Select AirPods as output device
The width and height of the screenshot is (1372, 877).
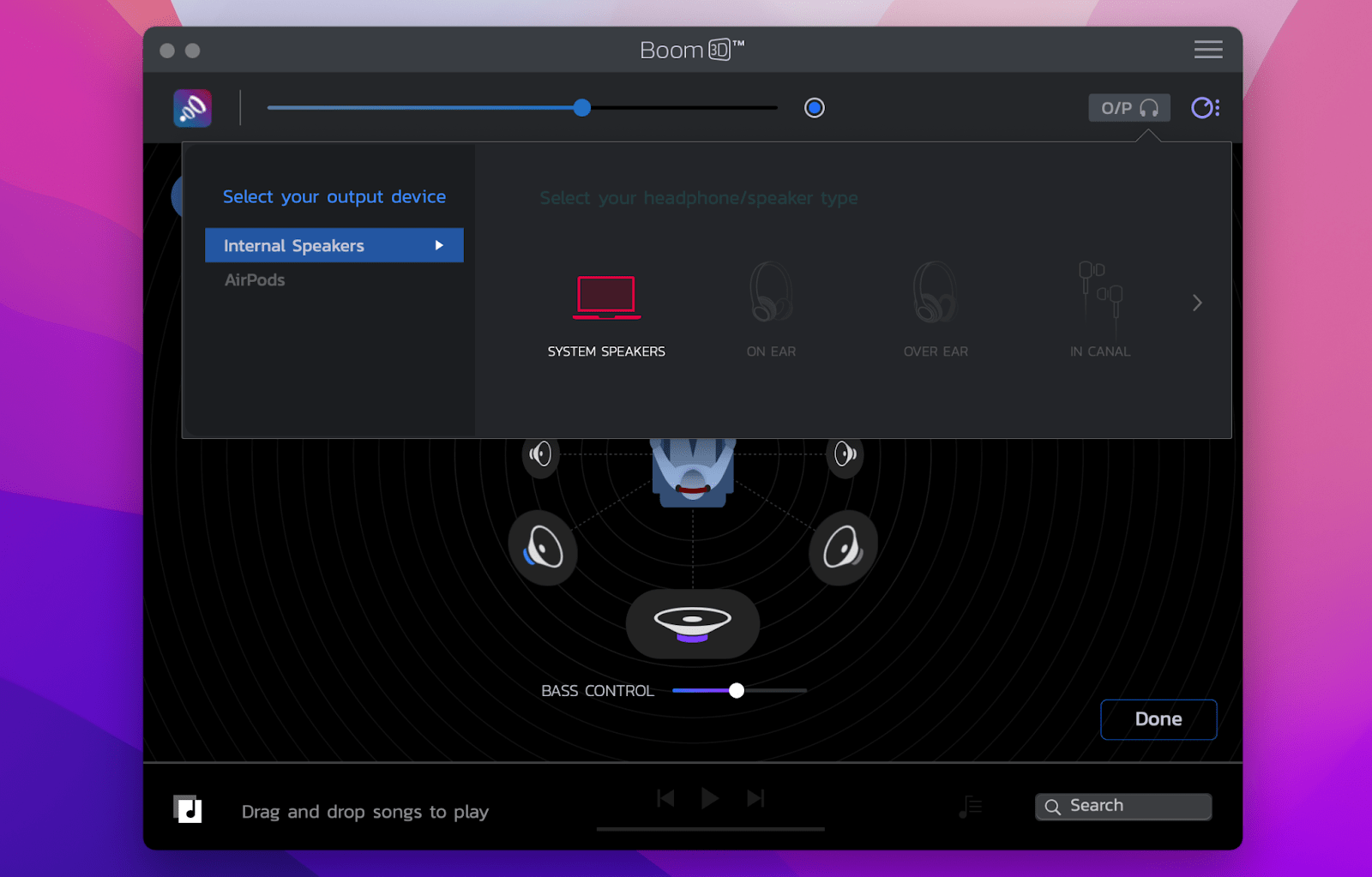[254, 279]
